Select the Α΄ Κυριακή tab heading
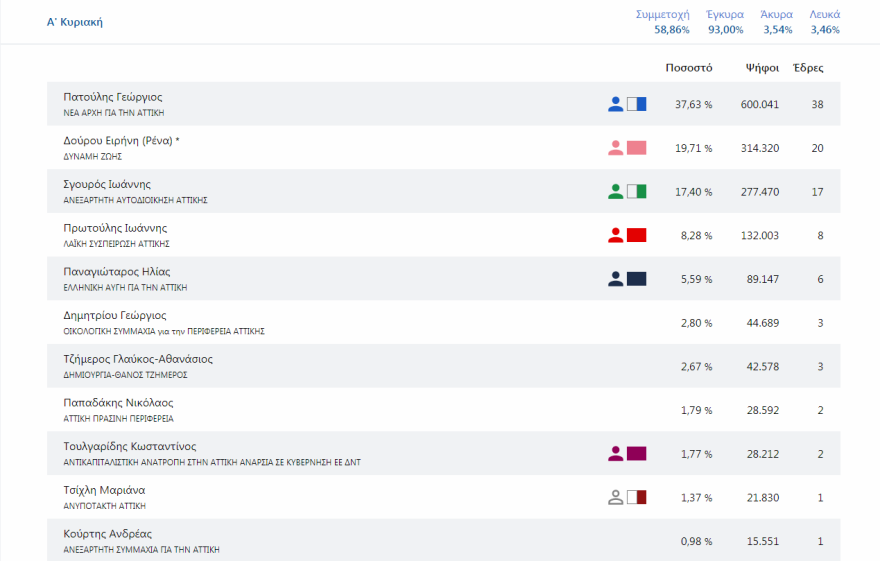880x561 pixels. click(75, 22)
